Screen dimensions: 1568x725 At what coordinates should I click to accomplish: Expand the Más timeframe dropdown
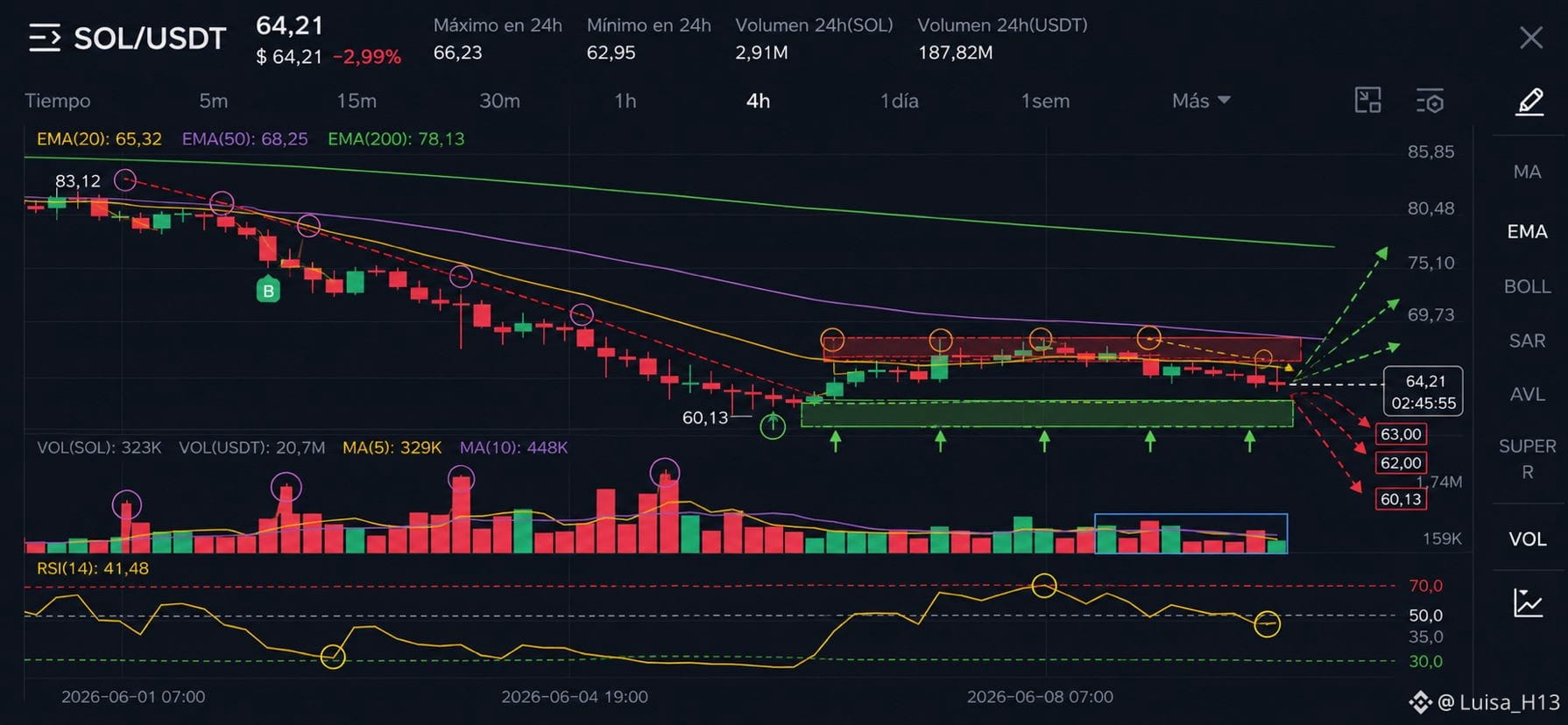[1201, 101]
